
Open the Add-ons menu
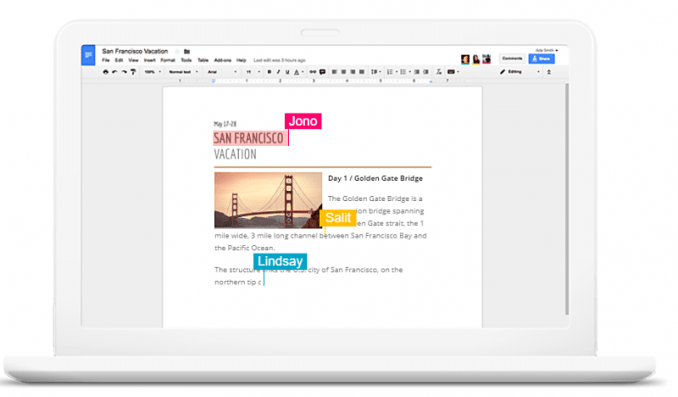click(223, 60)
